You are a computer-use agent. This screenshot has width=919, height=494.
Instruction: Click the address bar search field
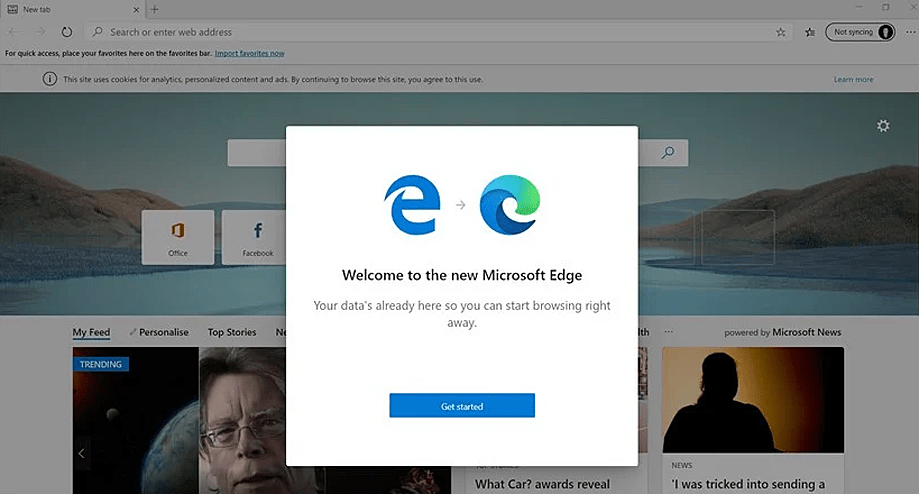tap(440, 32)
